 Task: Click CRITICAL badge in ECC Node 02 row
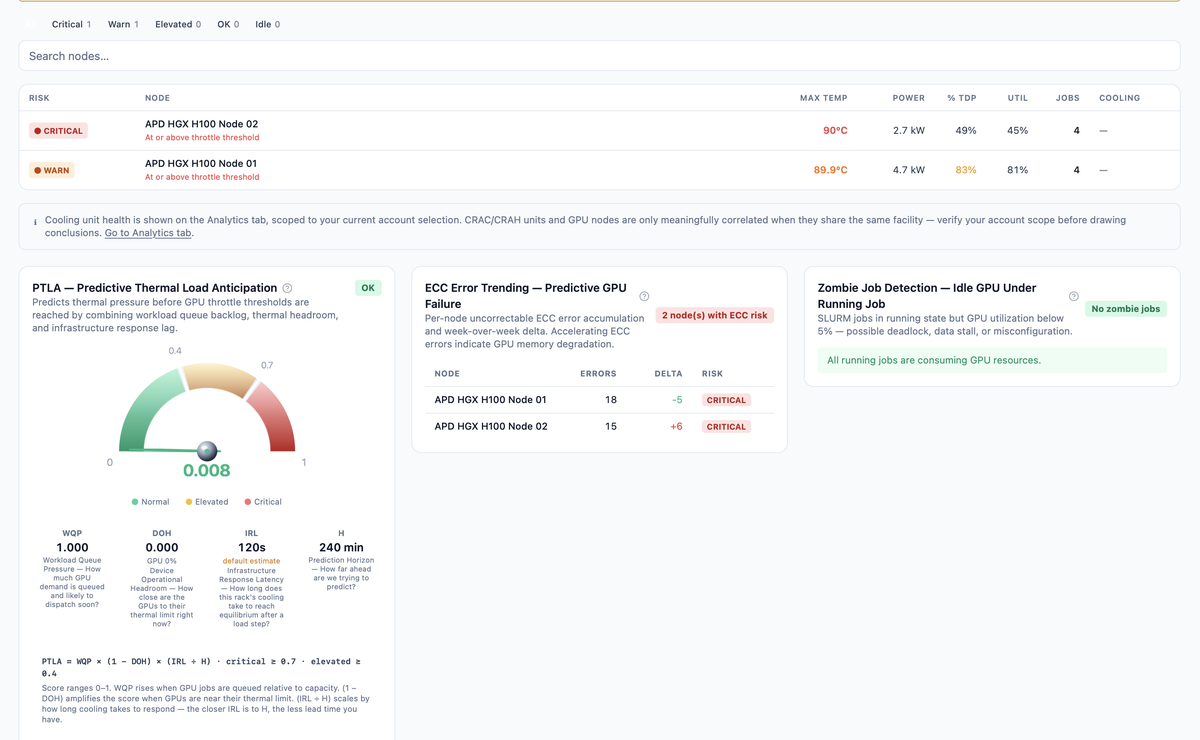point(726,427)
